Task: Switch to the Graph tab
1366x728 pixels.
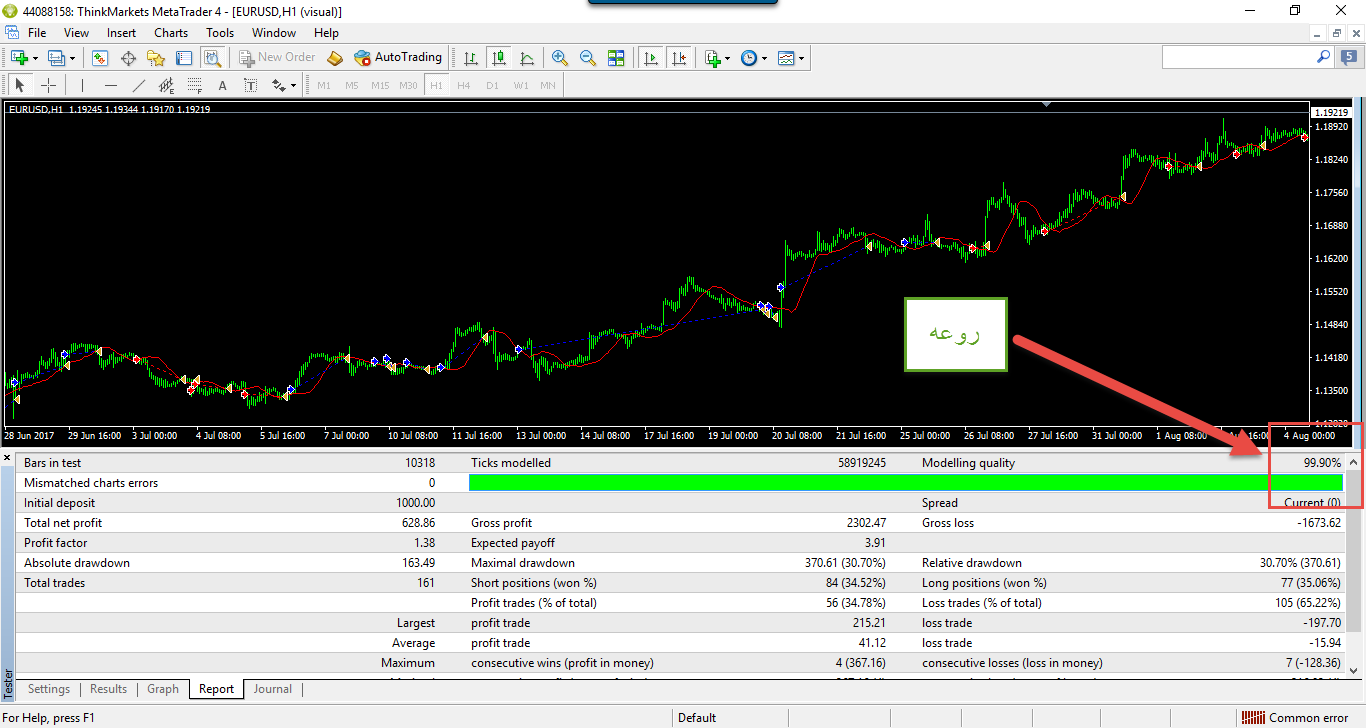Action: pyautogui.click(x=162, y=689)
